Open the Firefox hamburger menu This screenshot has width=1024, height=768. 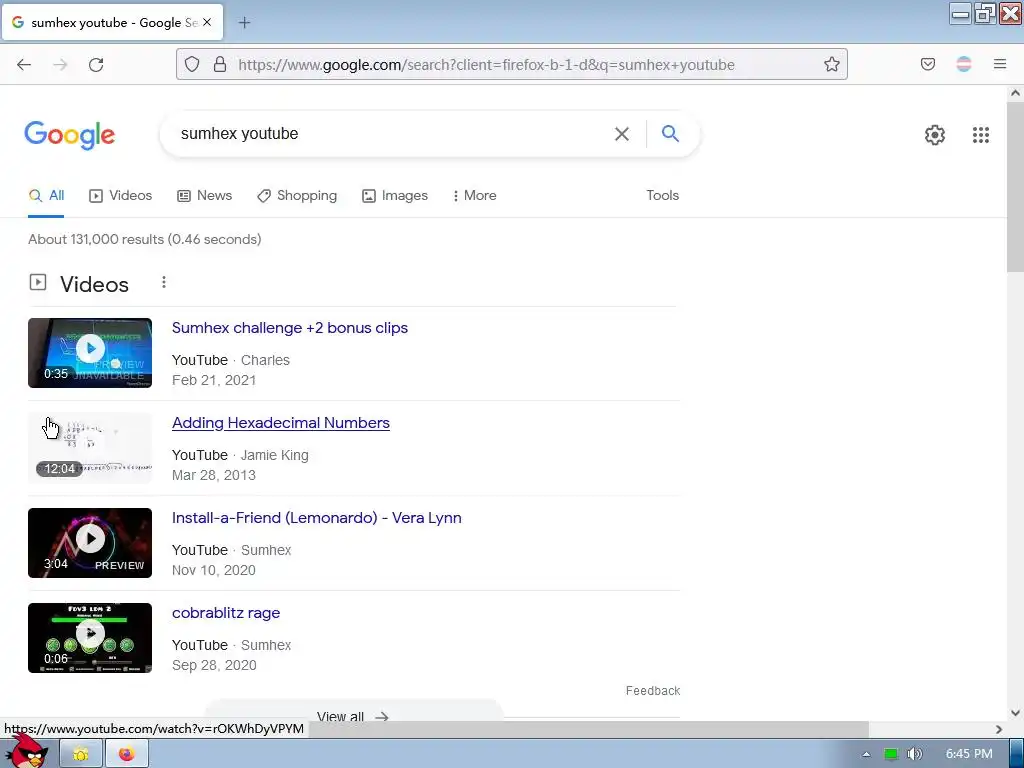1000,64
